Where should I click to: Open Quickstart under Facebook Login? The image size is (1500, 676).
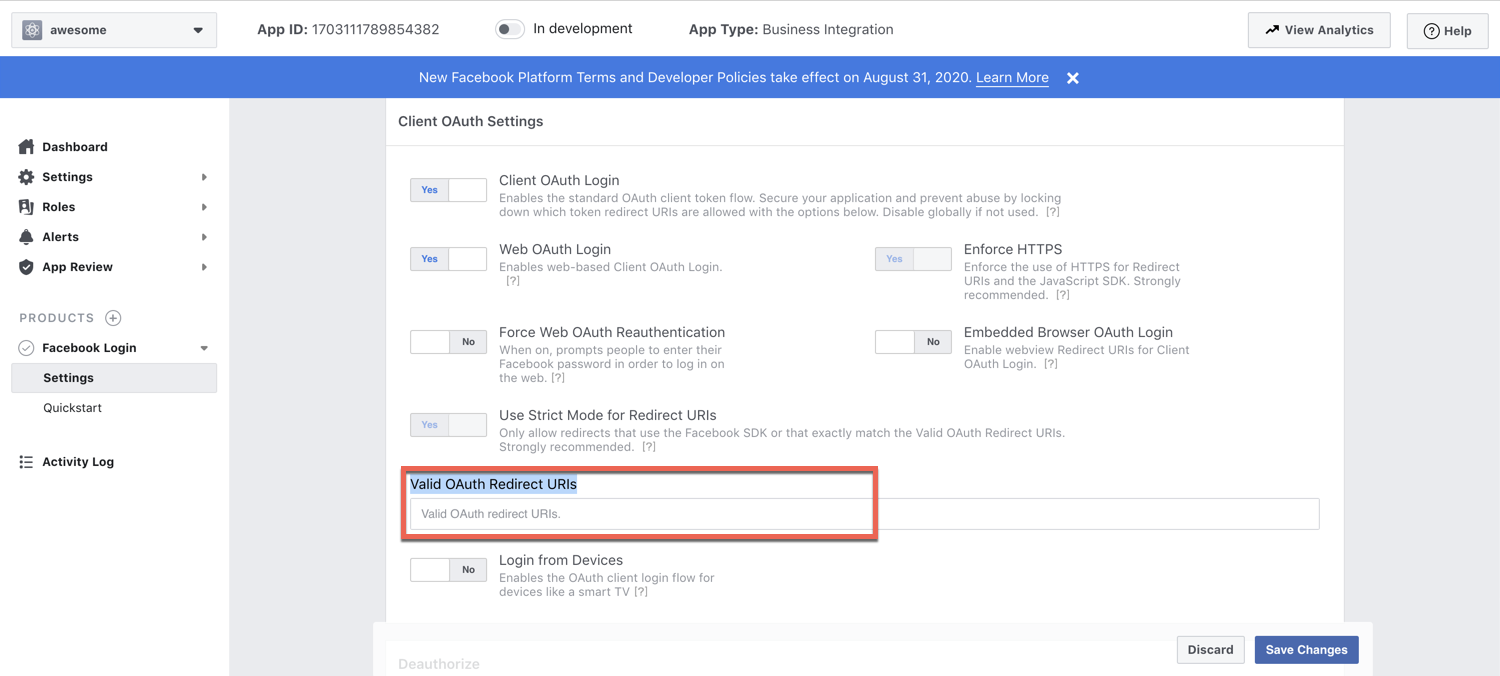(72, 408)
